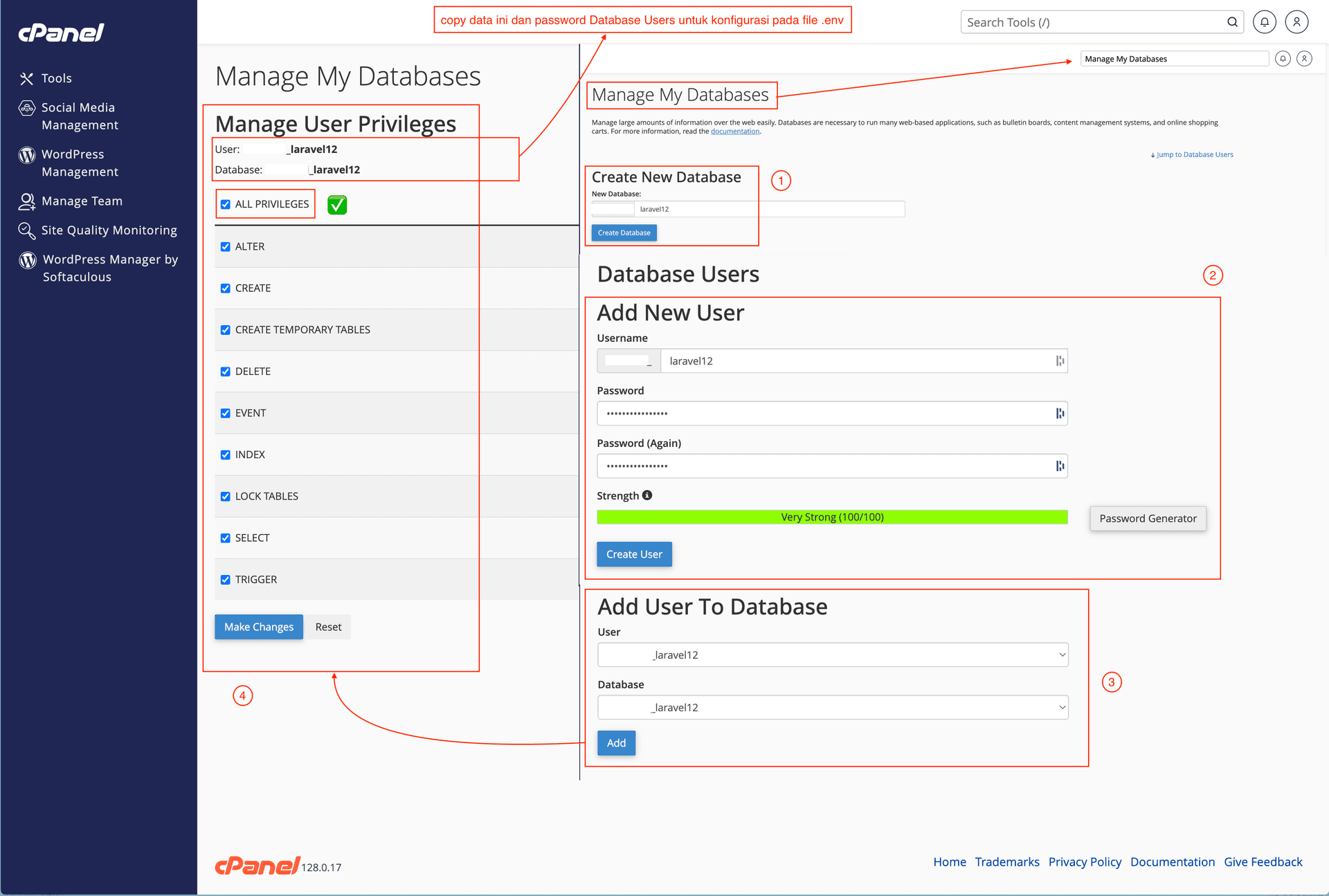
Task: Click the Create Database button
Action: (623, 232)
